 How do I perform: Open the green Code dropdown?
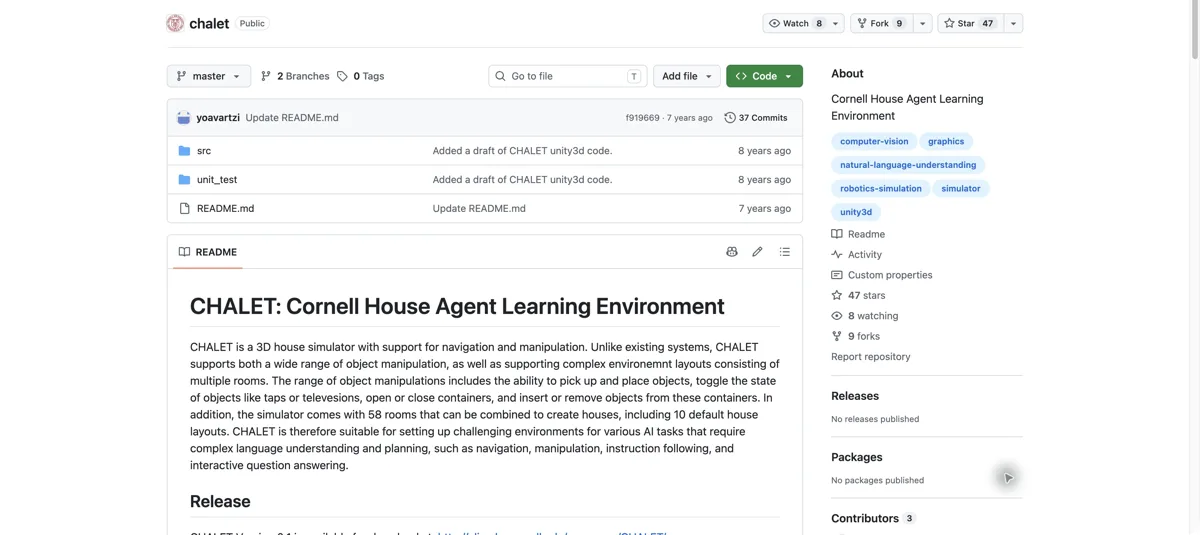(x=764, y=76)
